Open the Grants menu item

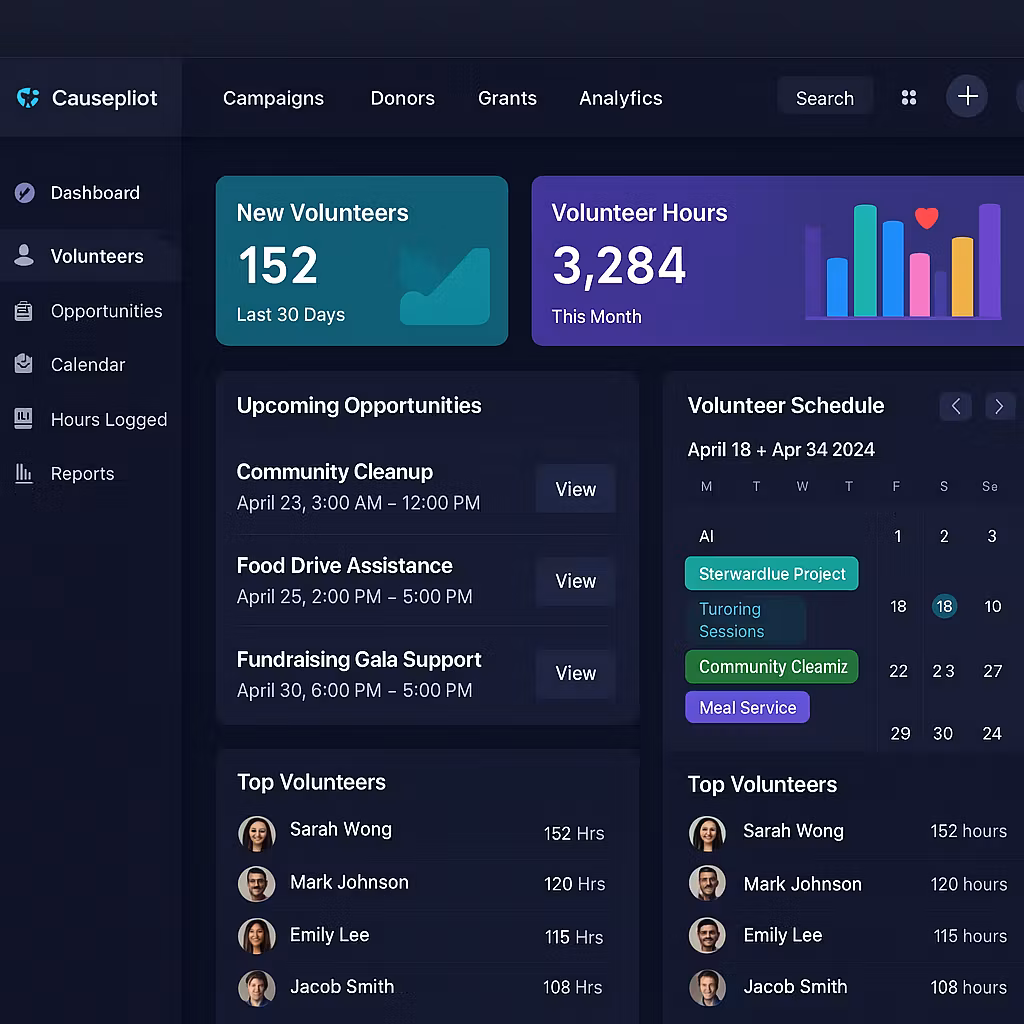pos(507,98)
